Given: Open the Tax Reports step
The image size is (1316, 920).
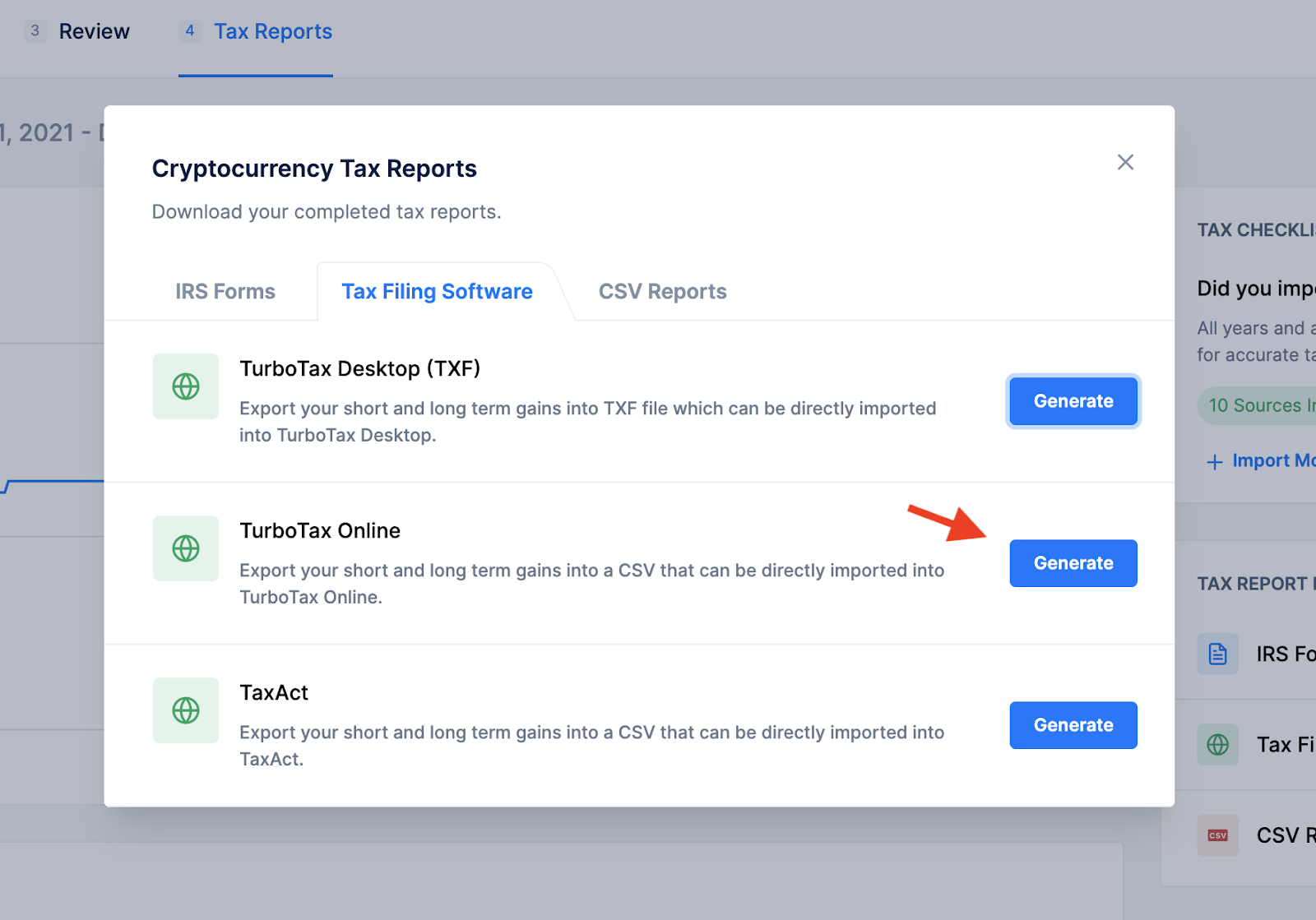Looking at the screenshot, I should [273, 30].
